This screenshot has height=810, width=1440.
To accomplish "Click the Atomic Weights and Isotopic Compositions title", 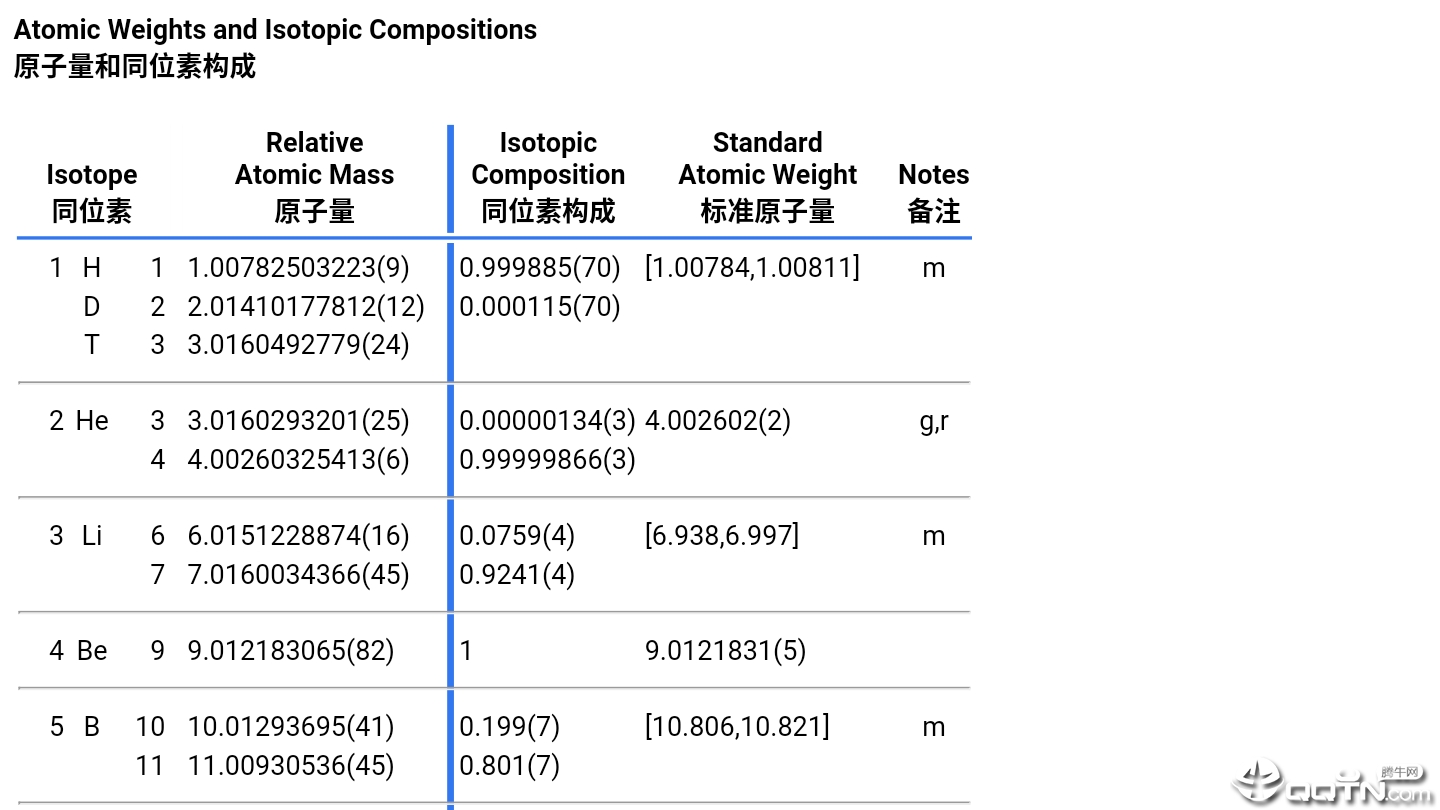I will [x=275, y=30].
